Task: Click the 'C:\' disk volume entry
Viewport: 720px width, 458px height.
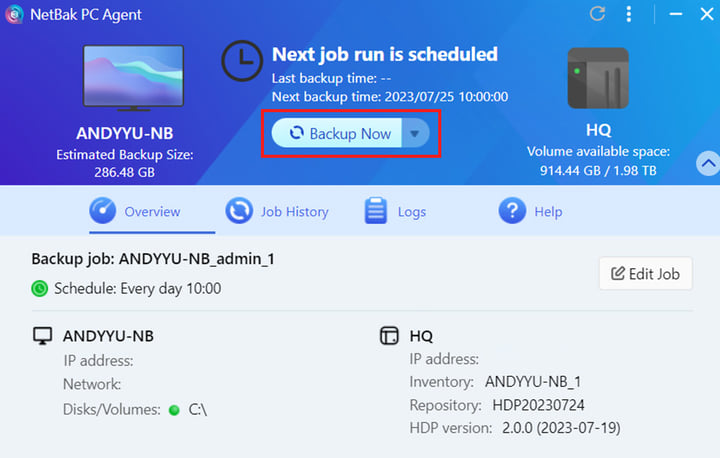Action: point(197,410)
